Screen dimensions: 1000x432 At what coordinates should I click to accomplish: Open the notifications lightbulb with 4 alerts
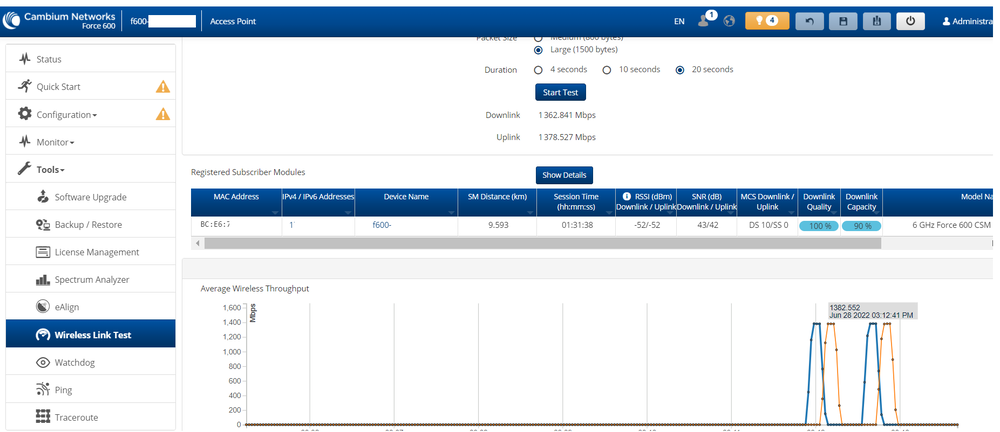[767, 21]
